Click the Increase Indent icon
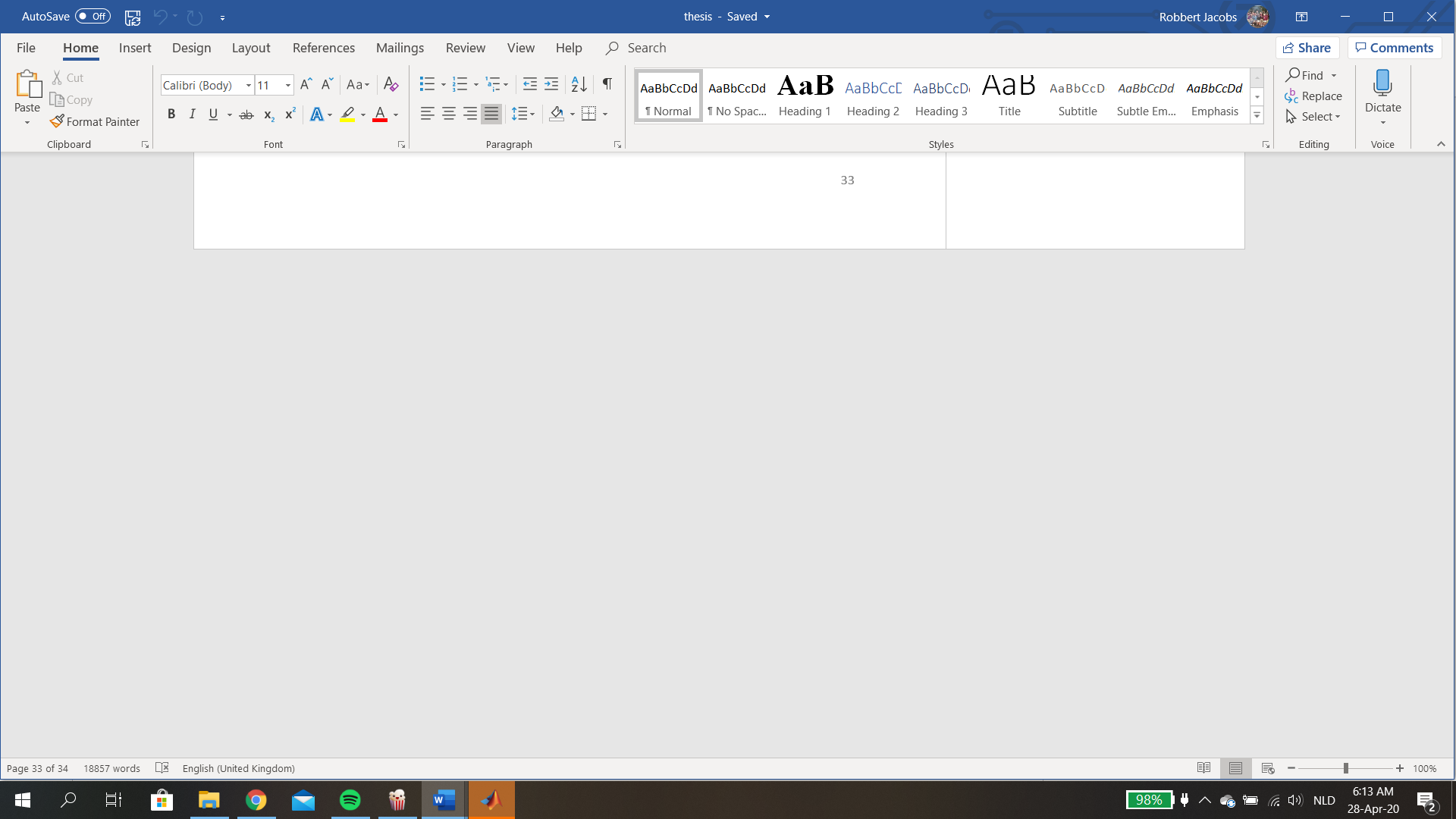 pos(551,84)
